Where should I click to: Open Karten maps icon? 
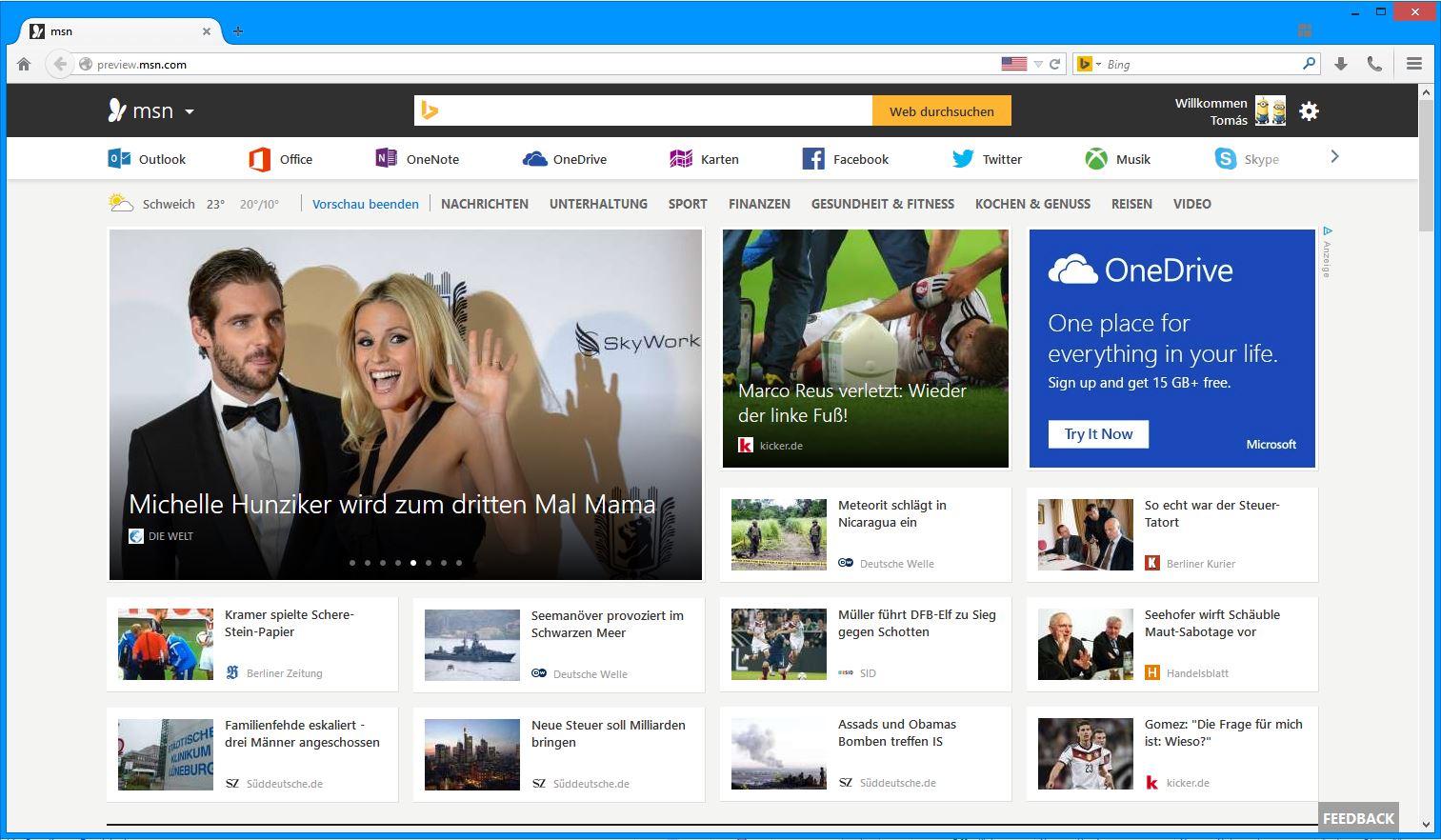(x=681, y=159)
